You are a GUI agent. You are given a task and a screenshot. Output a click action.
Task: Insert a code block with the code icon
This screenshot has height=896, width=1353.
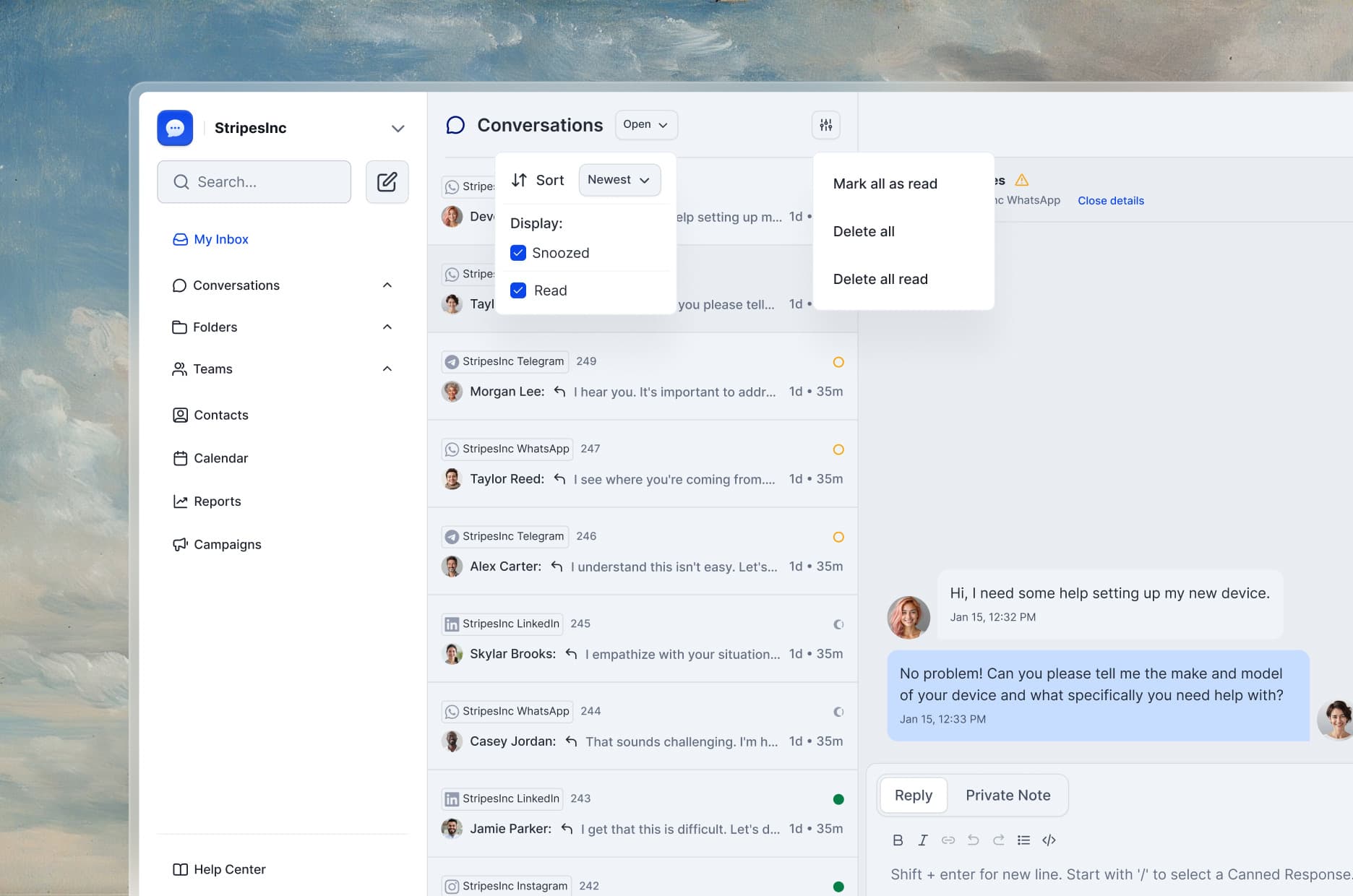[x=1049, y=840]
